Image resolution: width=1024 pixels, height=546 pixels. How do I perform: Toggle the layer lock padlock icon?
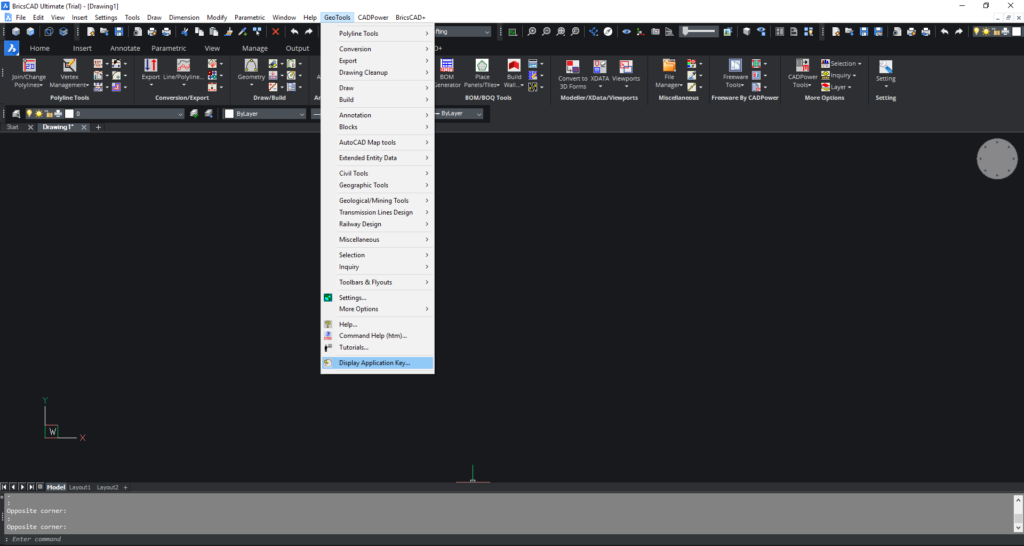(x=49, y=114)
